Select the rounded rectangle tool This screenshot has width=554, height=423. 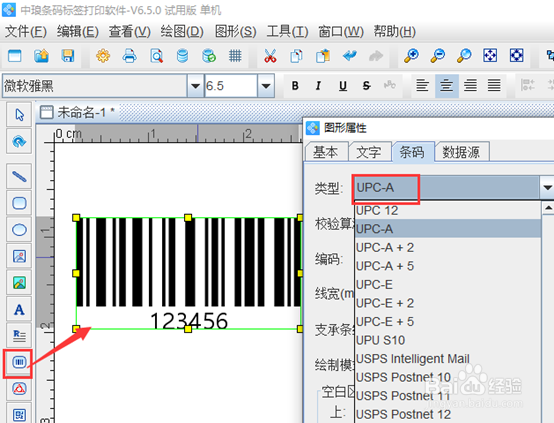19,203
